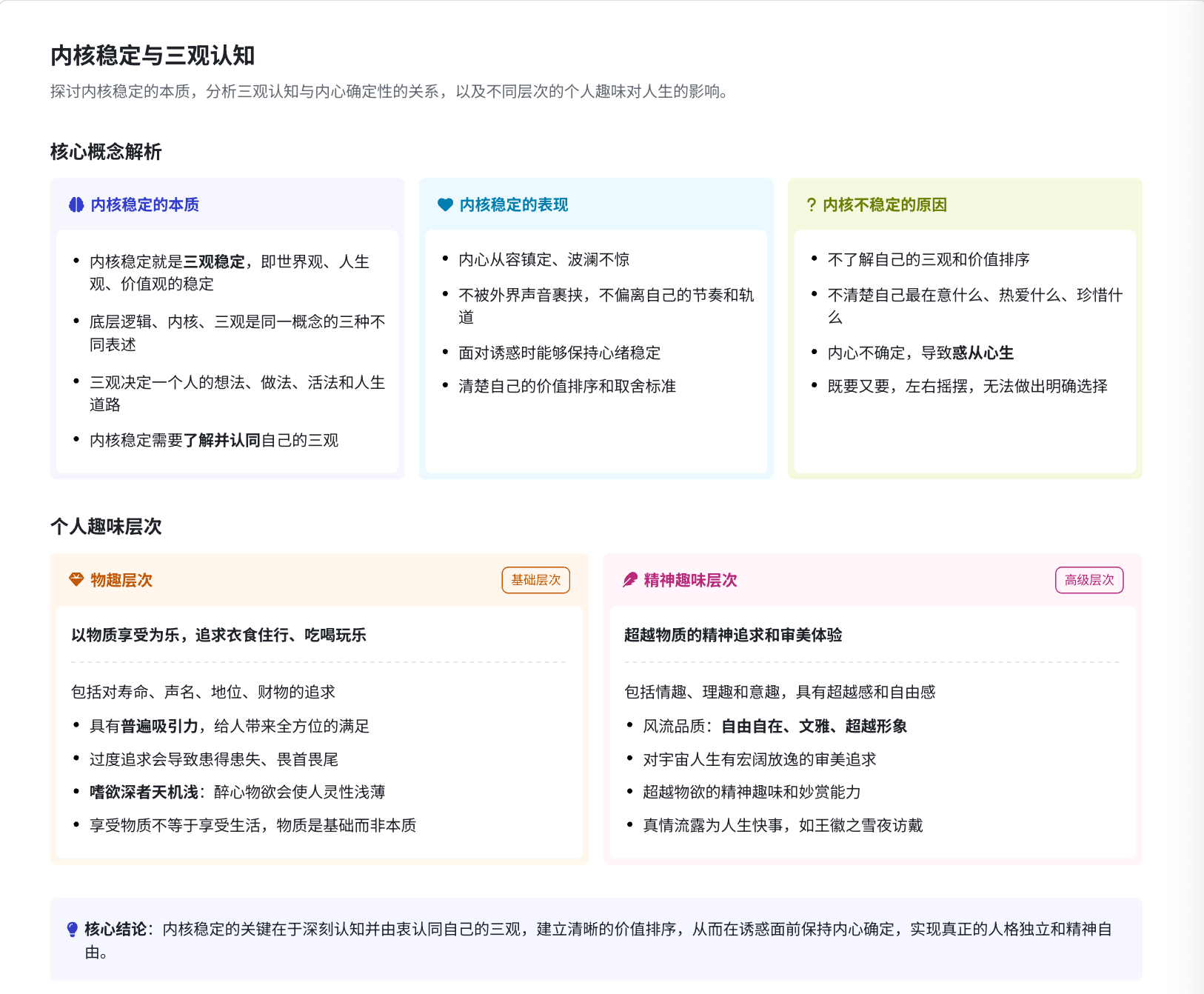Click the gem icon beside 物趣层次
The height and width of the screenshot is (994, 1204).
[x=76, y=580]
